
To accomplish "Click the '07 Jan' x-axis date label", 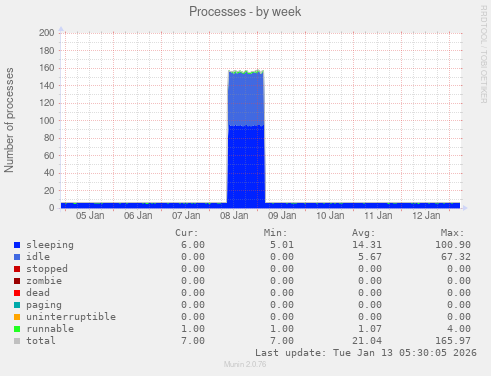I will (x=186, y=216).
